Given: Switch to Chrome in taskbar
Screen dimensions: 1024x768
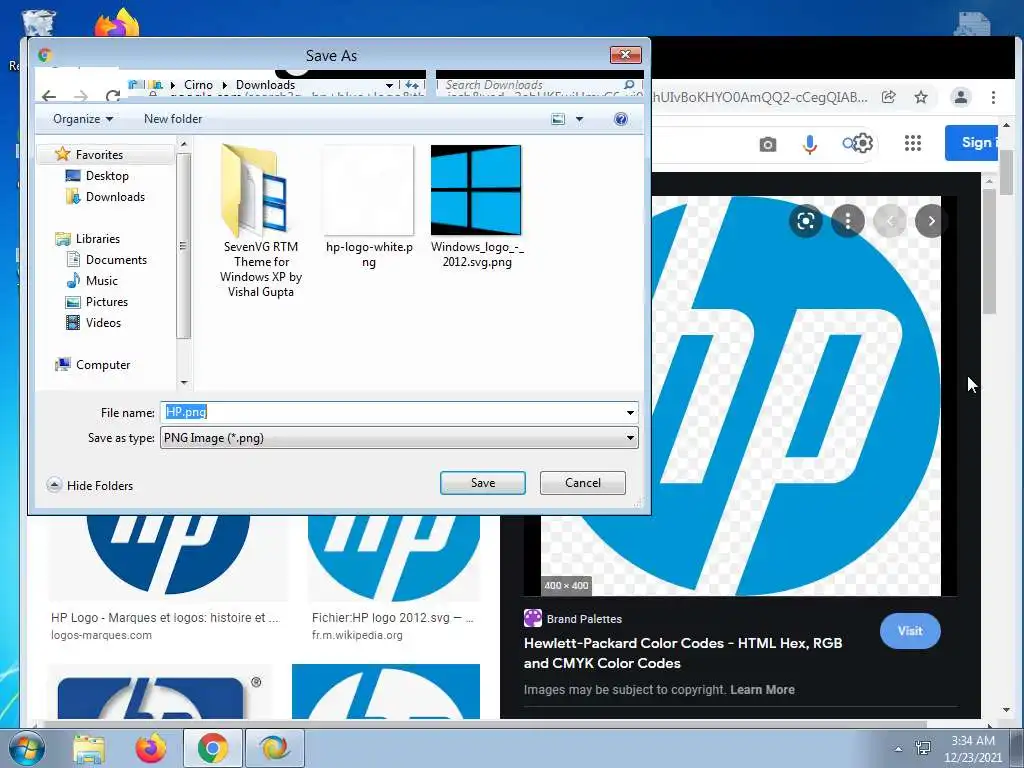Looking at the screenshot, I should (212, 748).
